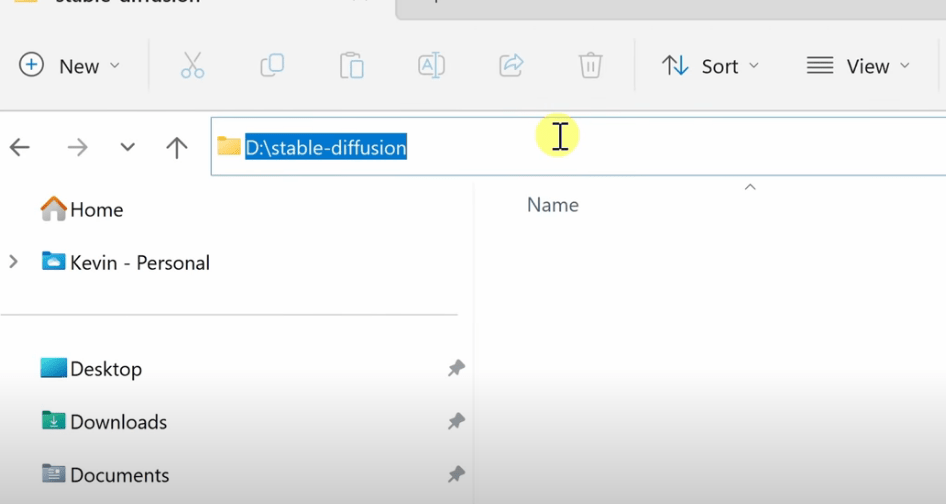This screenshot has height=504, width=946.
Task: Open the recent locations chevron dropdown
Action: click(127, 148)
